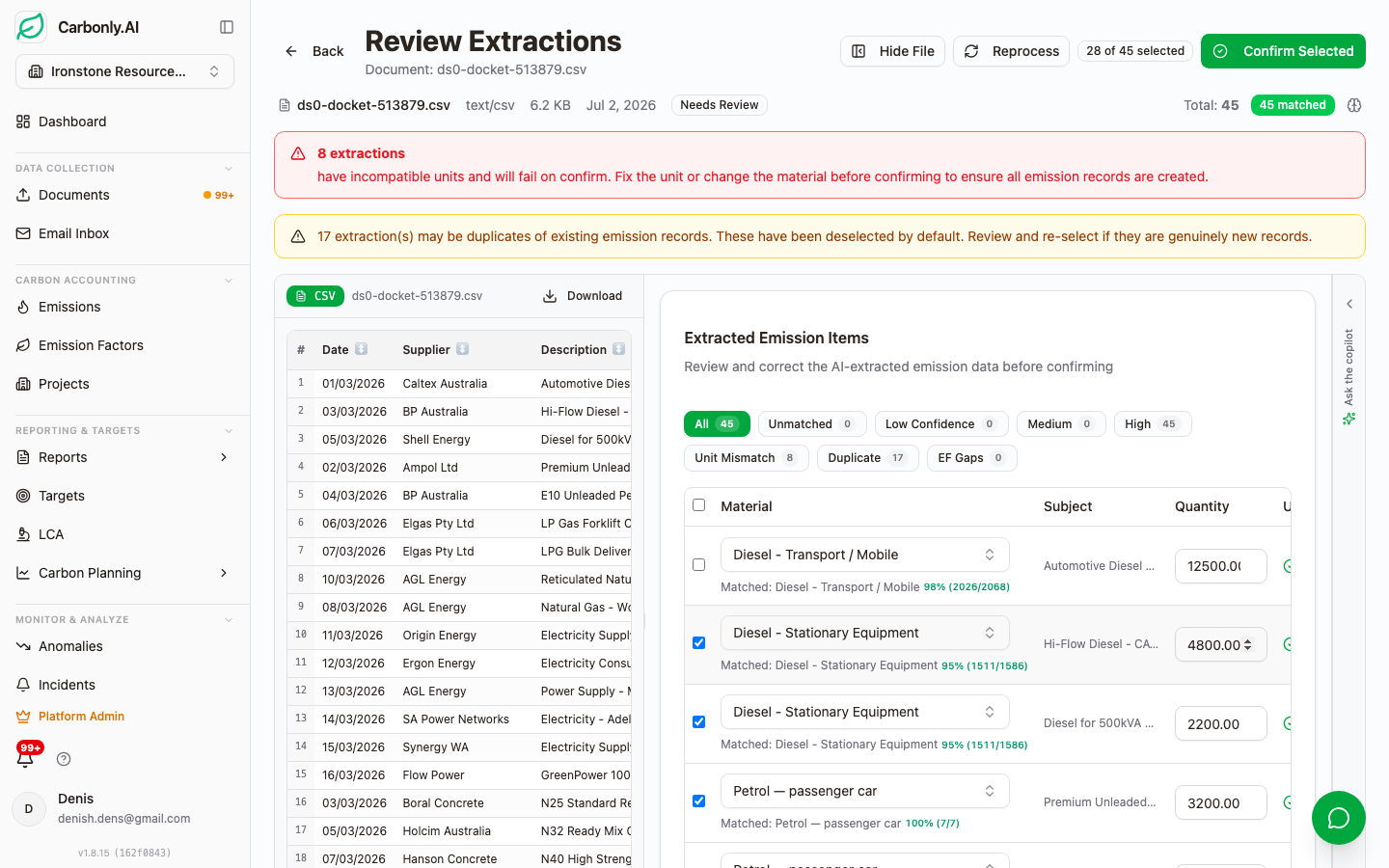Click the AI brain icon beside 45 matched
This screenshot has width=1389, height=868.
pos(1354,105)
